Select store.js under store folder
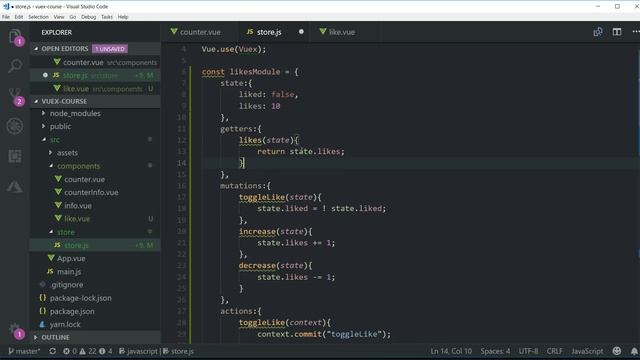The image size is (640, 360). [95, 245]
